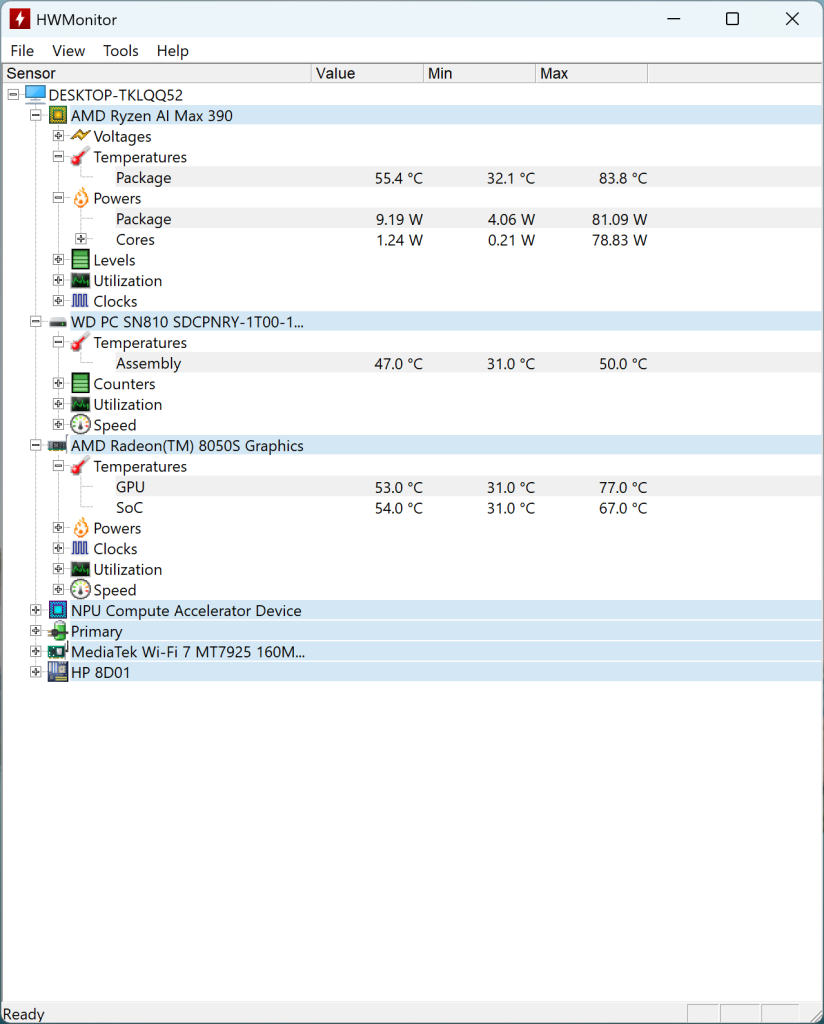The width and height of the screenshot is (824, 1024).
Task: Expand the Primary battery node
Action: [x=36, y=631]
